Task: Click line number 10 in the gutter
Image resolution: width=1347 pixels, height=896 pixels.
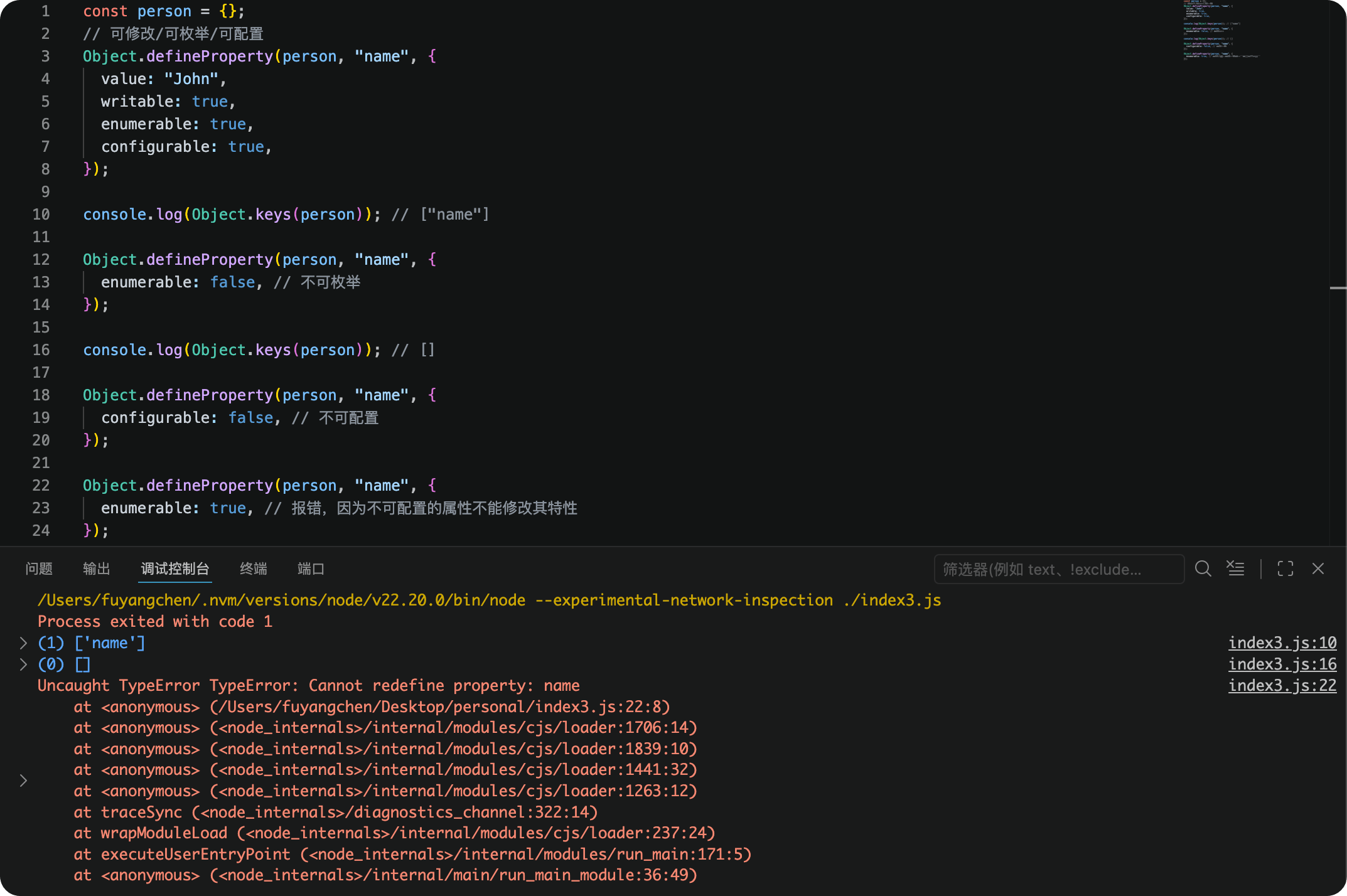Action: 41,215
